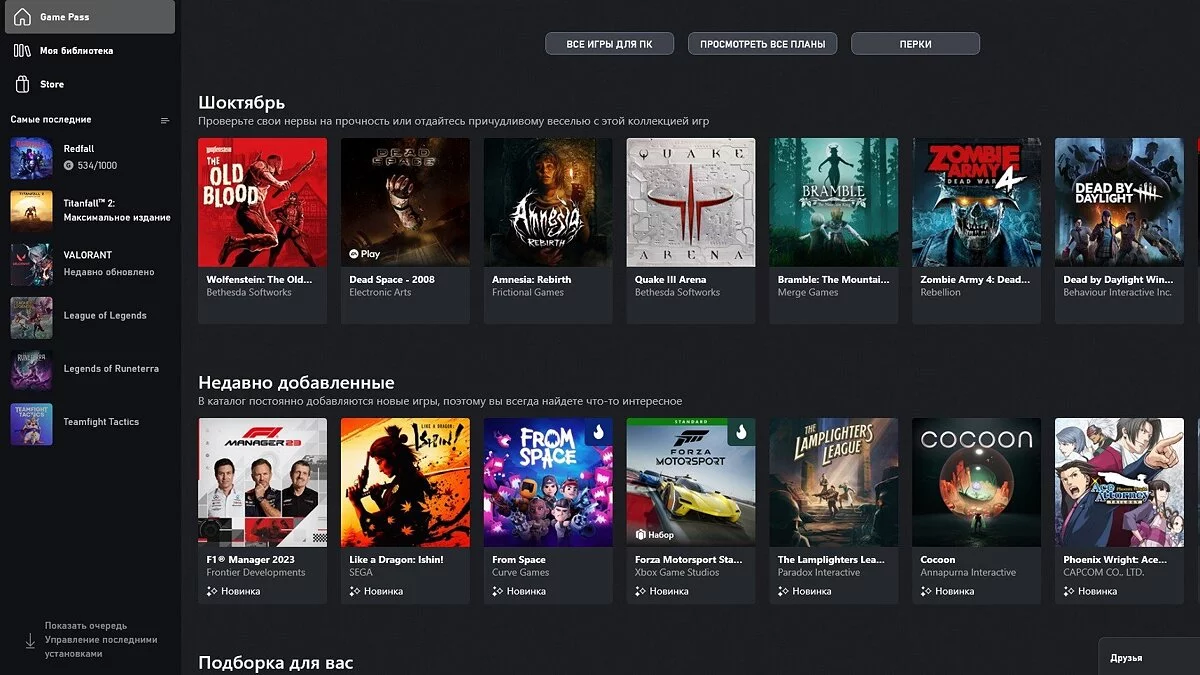The image size is (1200, 675).
Task: Open the Моя библиотека menu item
Action: 76,51
